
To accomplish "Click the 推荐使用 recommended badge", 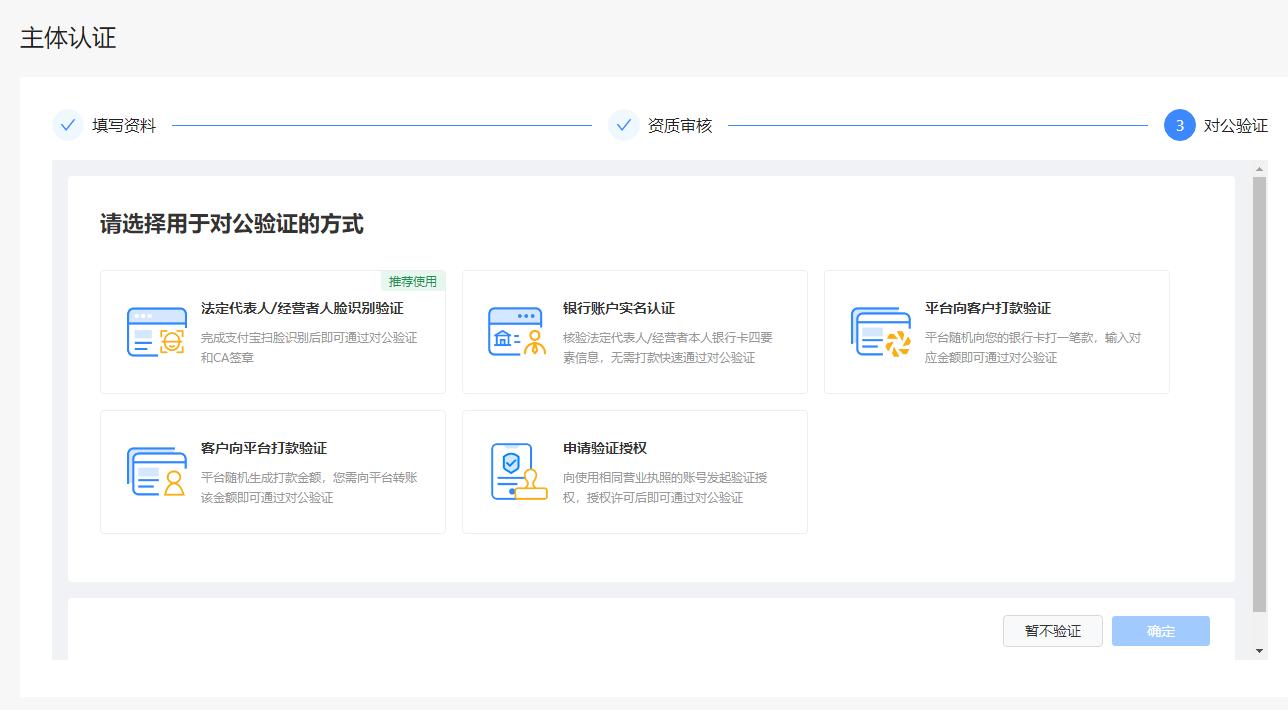I will (x=413, y=281).
